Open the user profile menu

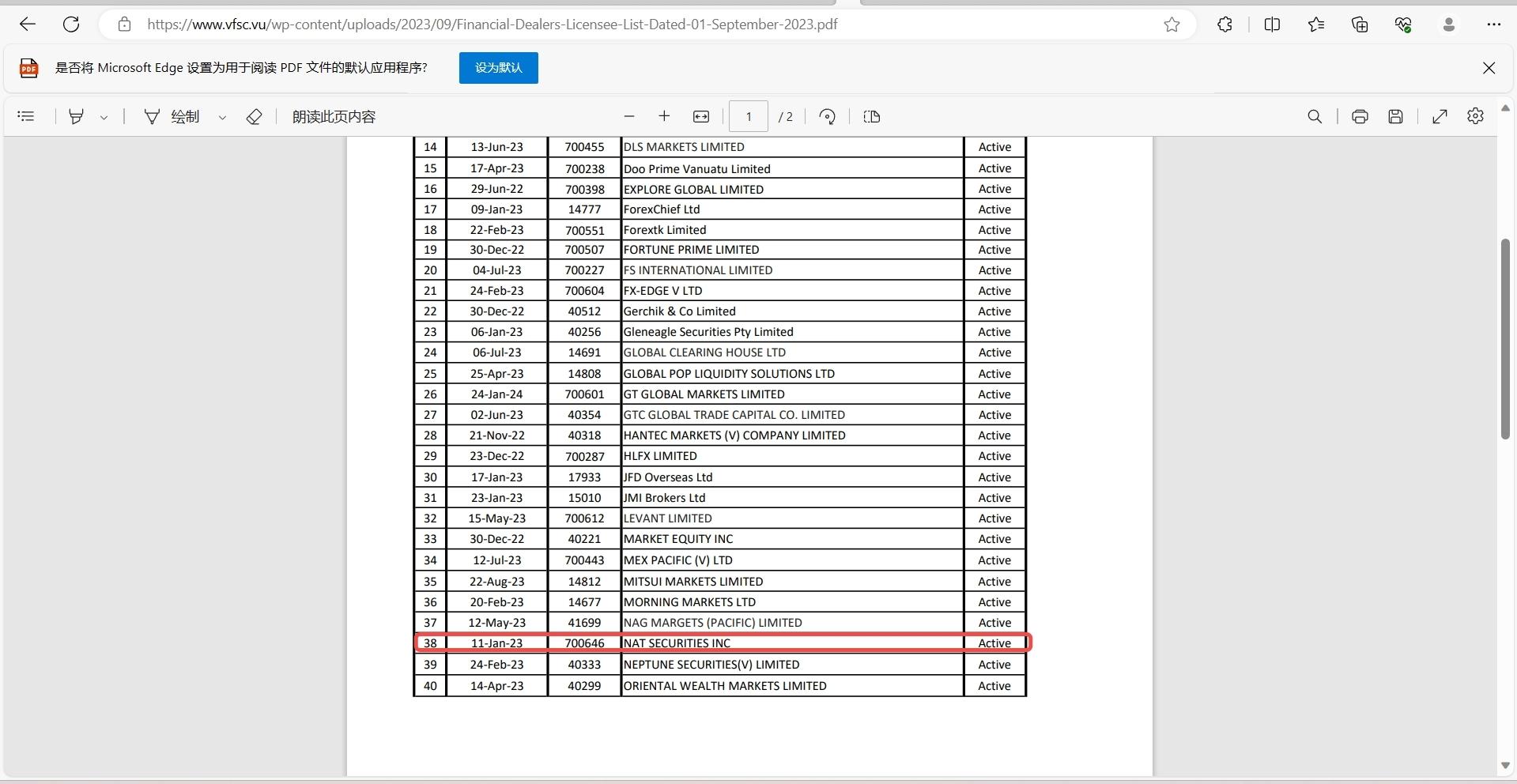pyautogui.click(x=1449, y=24)
